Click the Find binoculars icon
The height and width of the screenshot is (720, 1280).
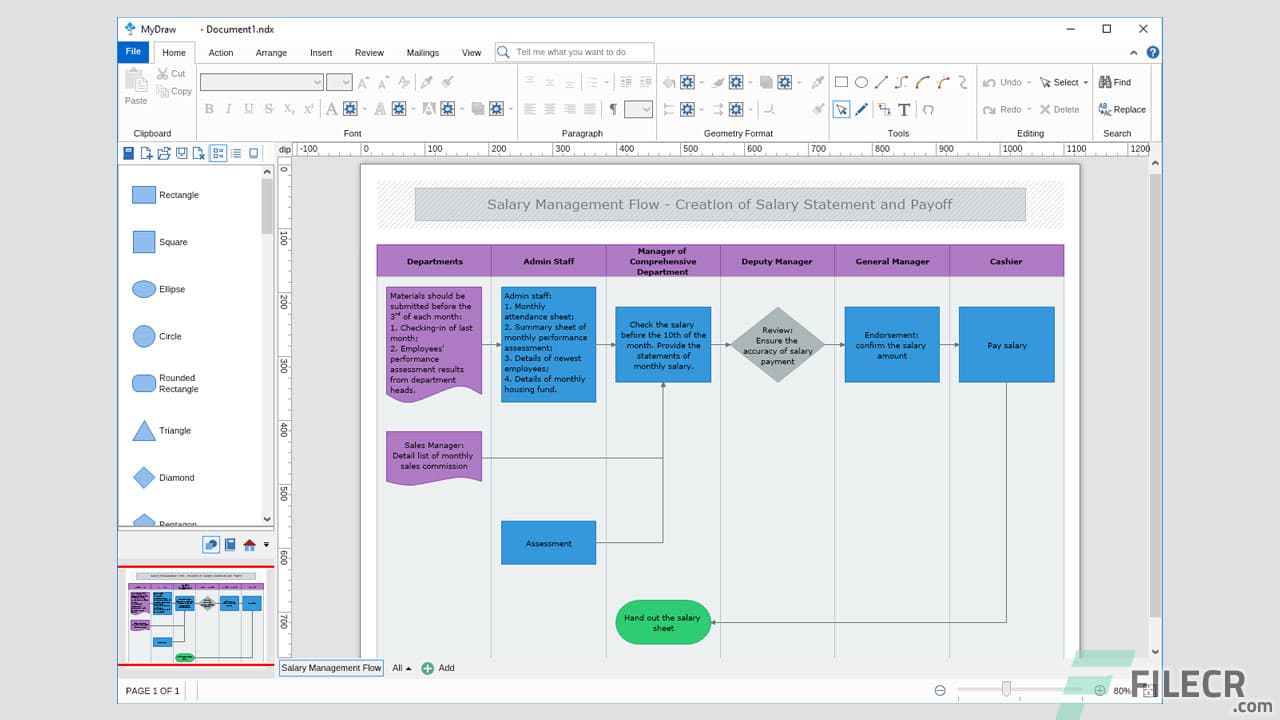tap(1105, 82)
